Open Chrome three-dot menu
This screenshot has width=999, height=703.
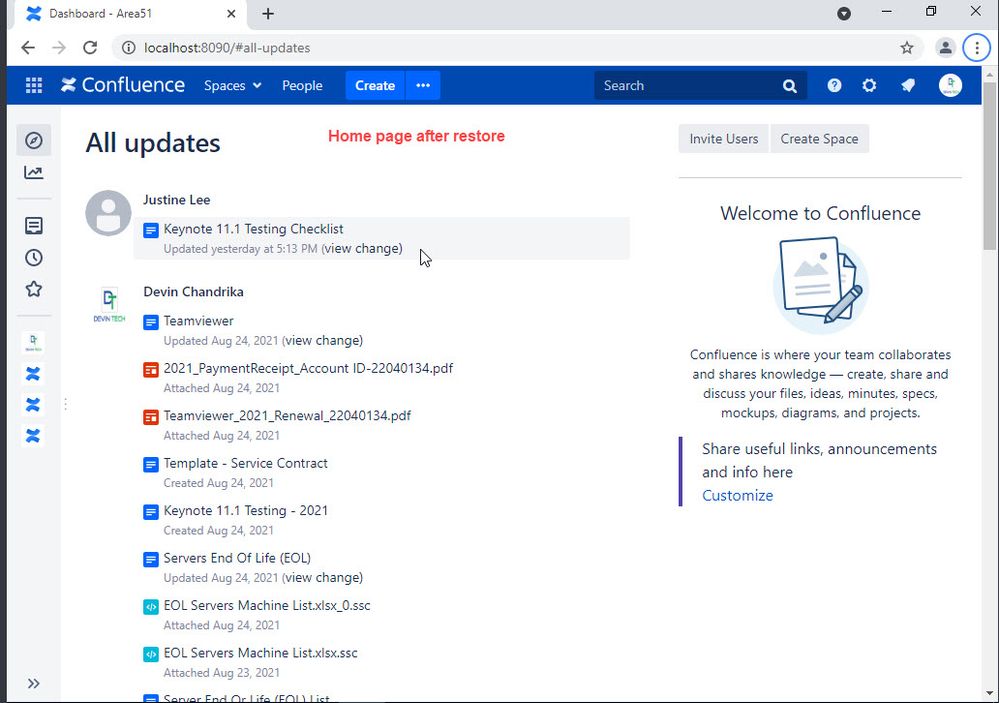(976, 48)
